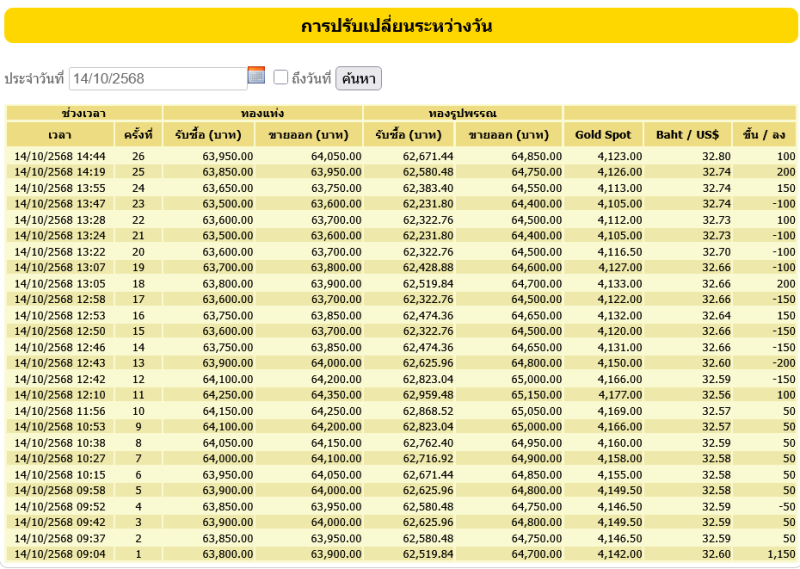Click the ทองรูปพรรณ group header

pos(462,113)
